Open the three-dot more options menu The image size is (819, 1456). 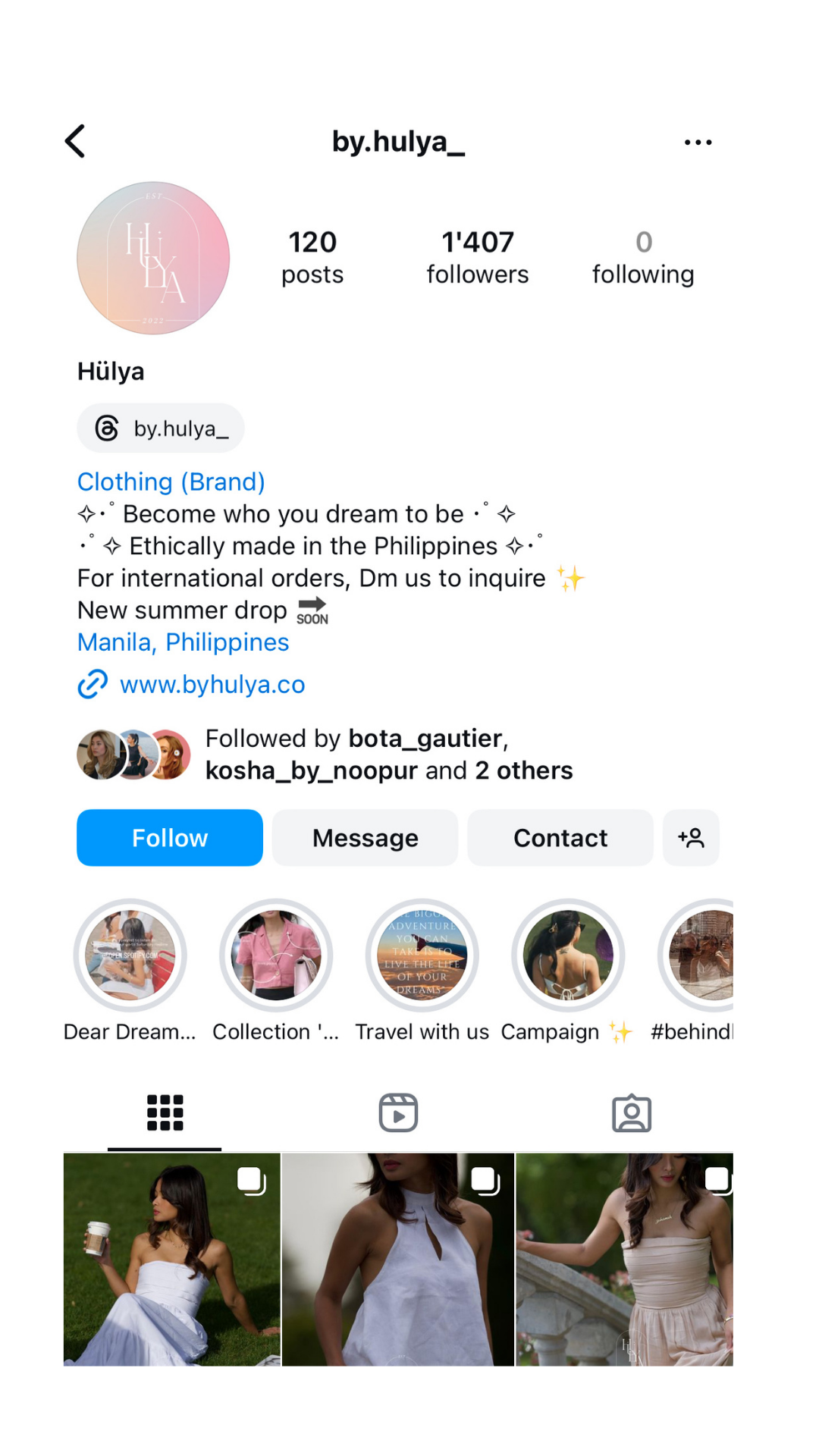[x=698, y=143]
